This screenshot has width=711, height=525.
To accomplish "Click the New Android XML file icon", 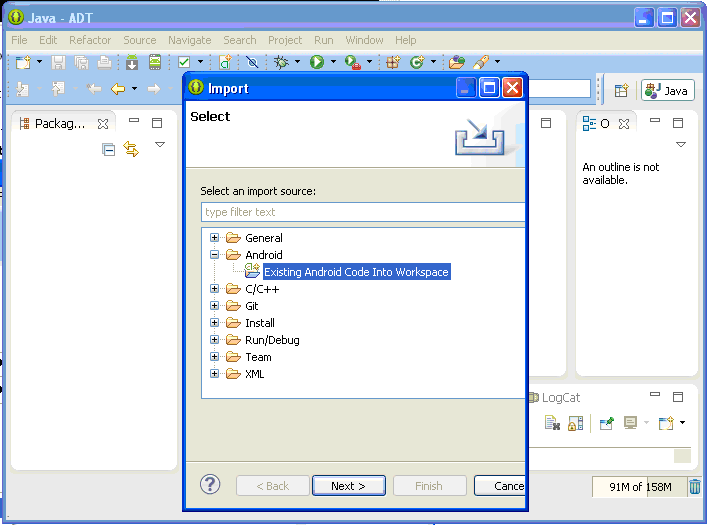I will pos(225,62).
